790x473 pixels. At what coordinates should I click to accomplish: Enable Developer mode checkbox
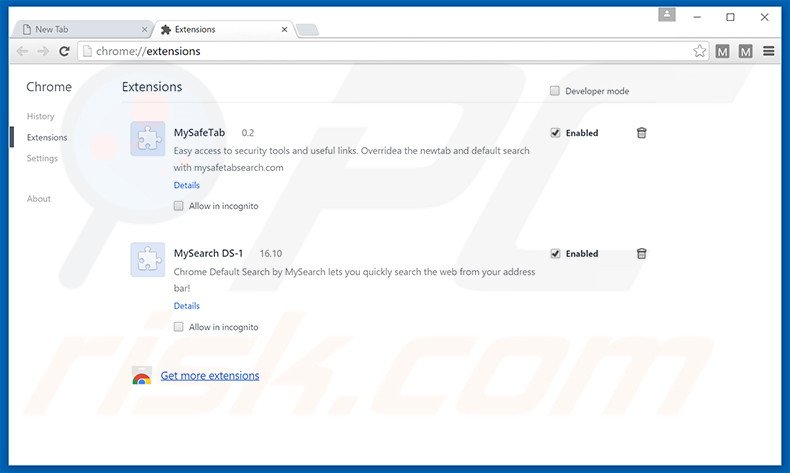[555, 91]
